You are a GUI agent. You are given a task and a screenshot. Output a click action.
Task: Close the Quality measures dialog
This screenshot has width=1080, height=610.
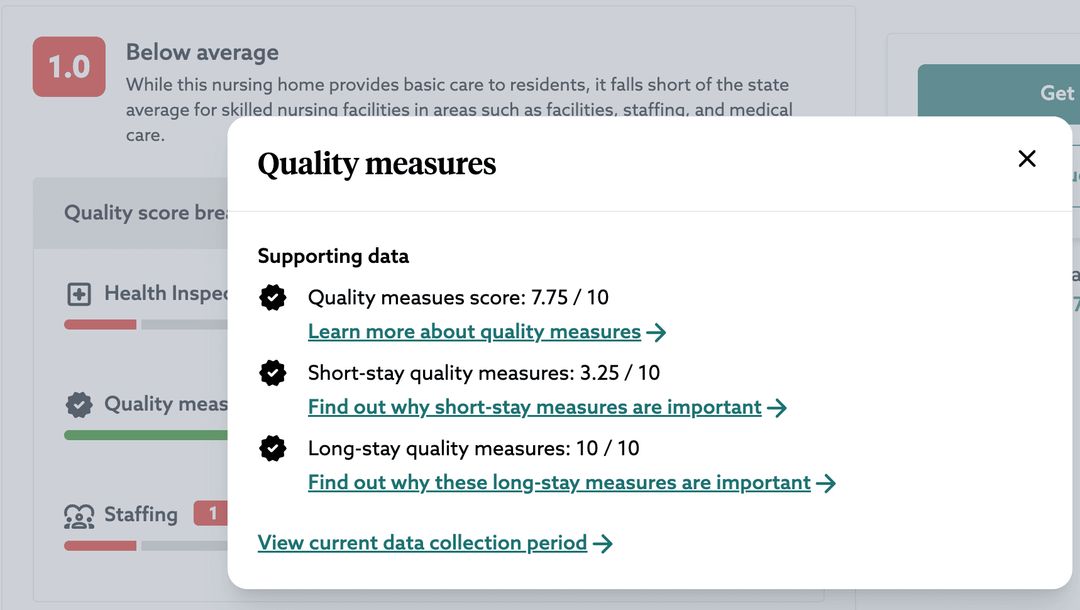coord(1026,158)
